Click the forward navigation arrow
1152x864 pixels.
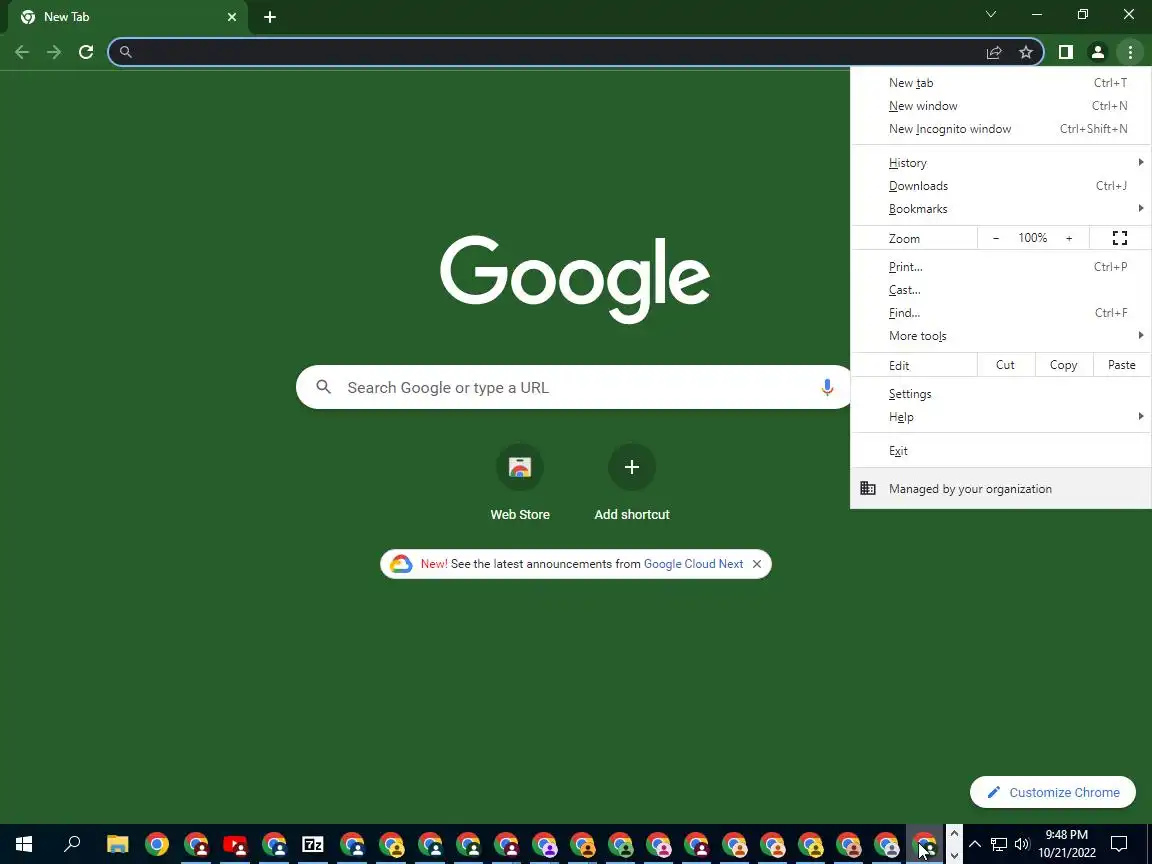click(x=54, y=52)
